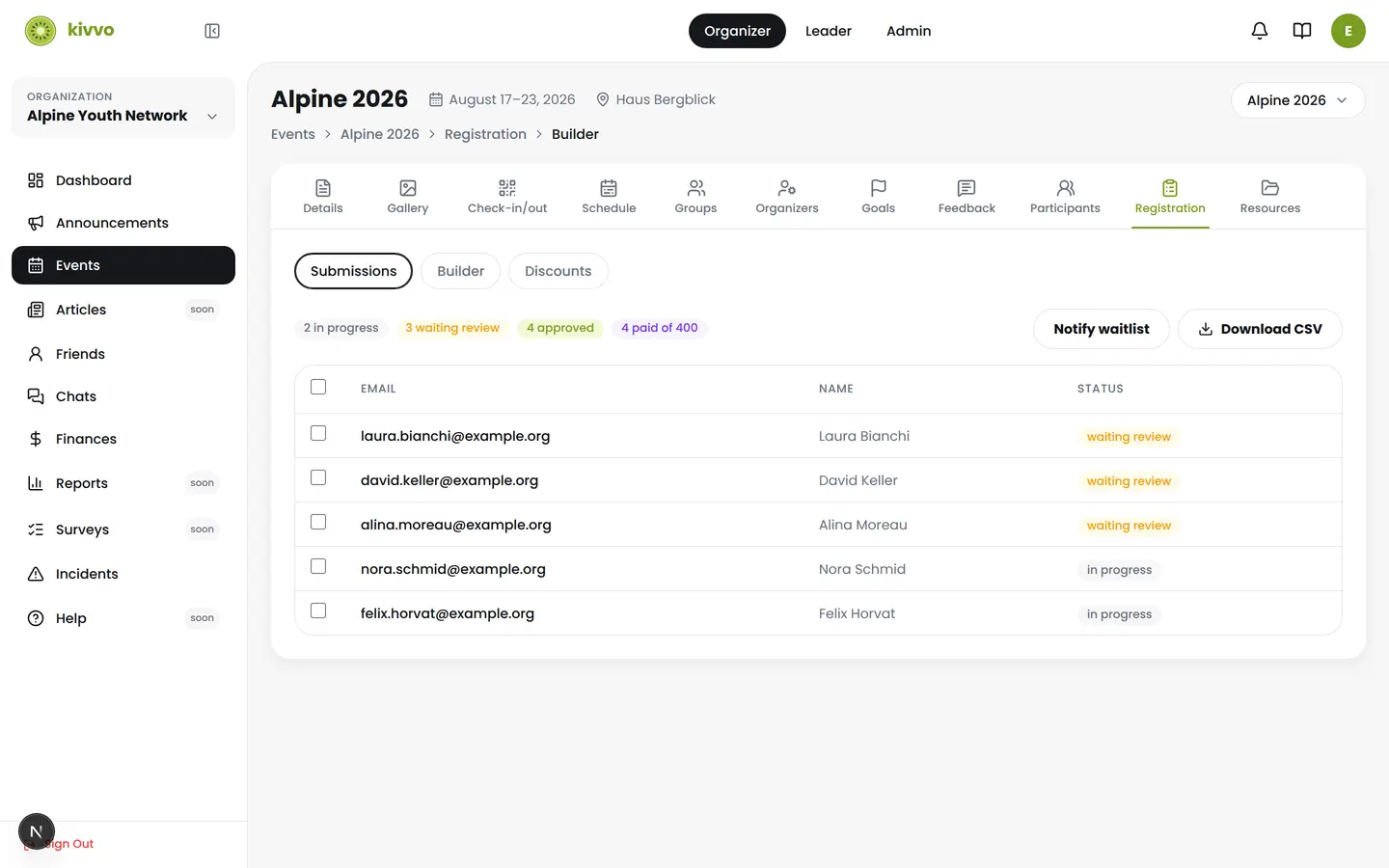Click the Notify waitlist button
This screenshot has width=1389, height=868.
tap(1102, 329)
